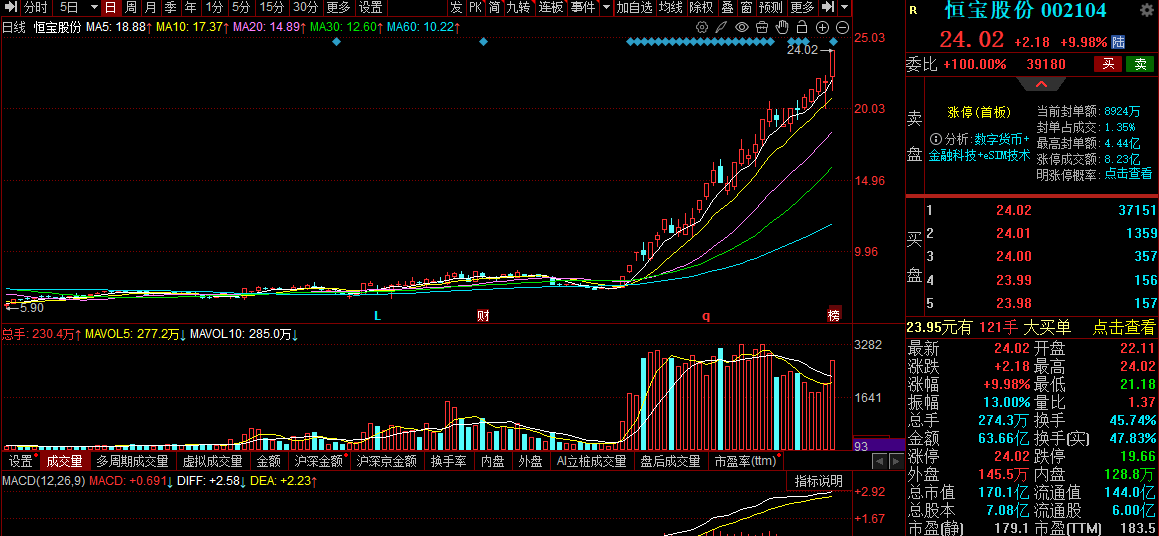Open 点击查看 beside 大买单
Image resolution: width=1159 pixels, height=536 pixels.
pos(1124,328)
